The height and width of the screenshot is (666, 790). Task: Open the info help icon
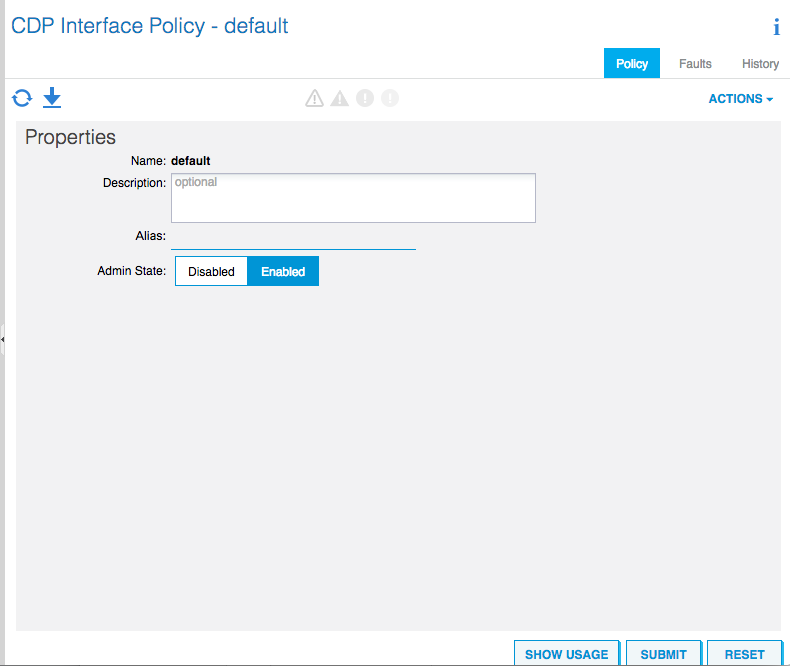coord(776,27)
